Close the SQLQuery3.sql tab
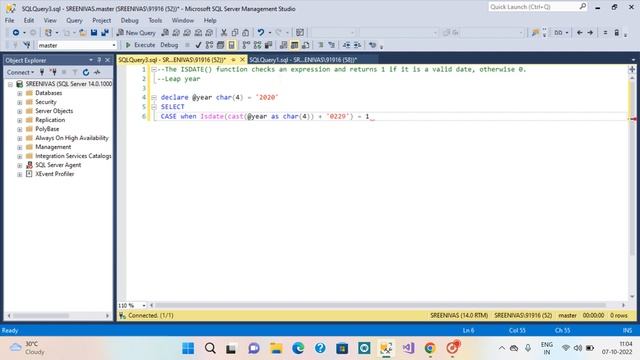This screenshot has height=360, width=640. (x=242, y=60)
